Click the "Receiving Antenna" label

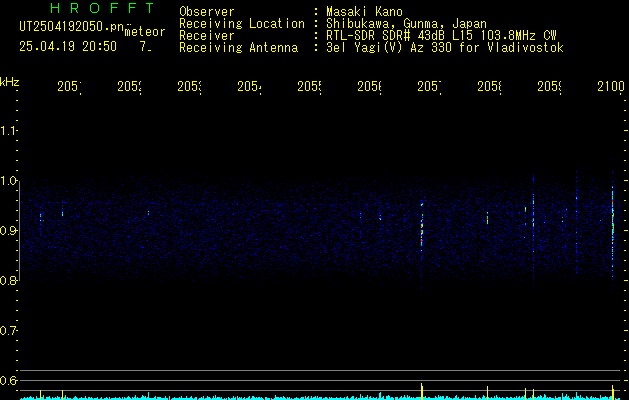point(238,48)
